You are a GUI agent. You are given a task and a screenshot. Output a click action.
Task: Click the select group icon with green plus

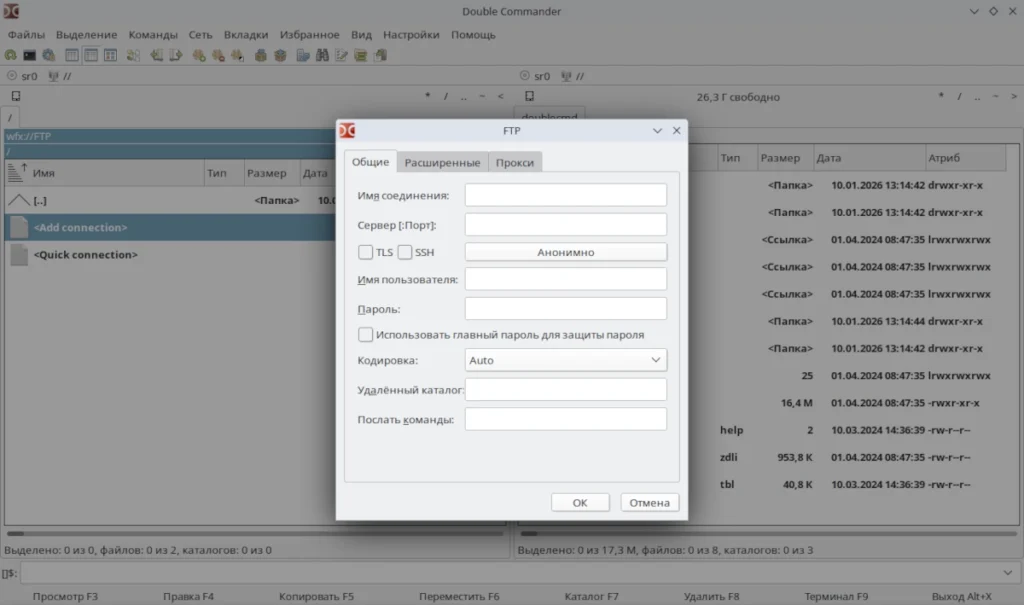point(199,56)
